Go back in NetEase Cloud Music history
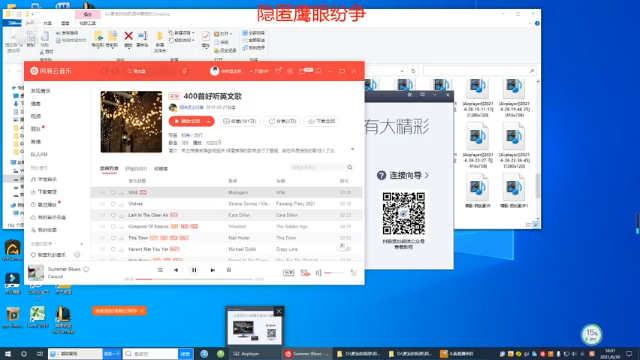Image resolution: width=640 pixels, height=360 pixels. pos(104,71)
